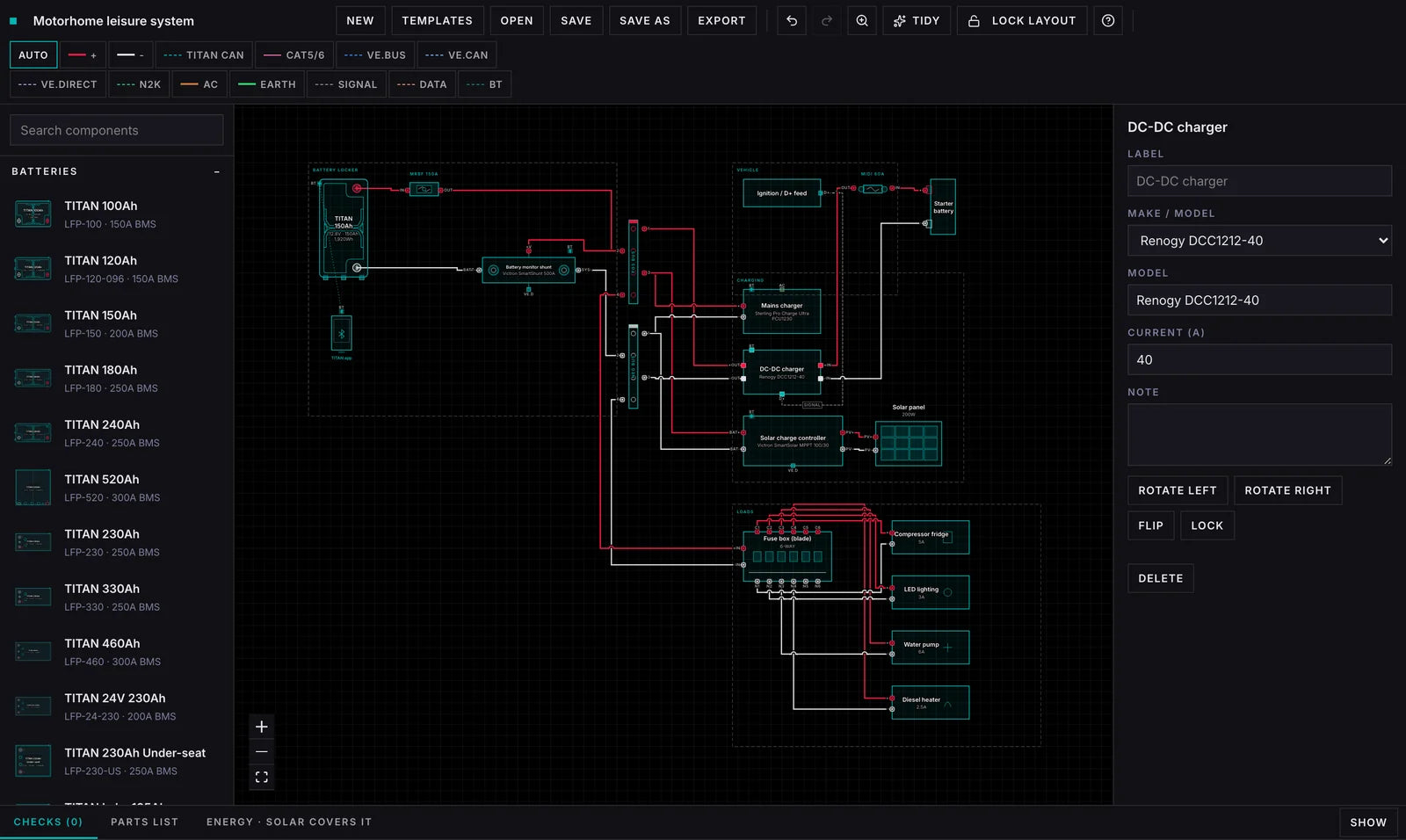Click the SHOW button at bottom right

click(1368, 822)
